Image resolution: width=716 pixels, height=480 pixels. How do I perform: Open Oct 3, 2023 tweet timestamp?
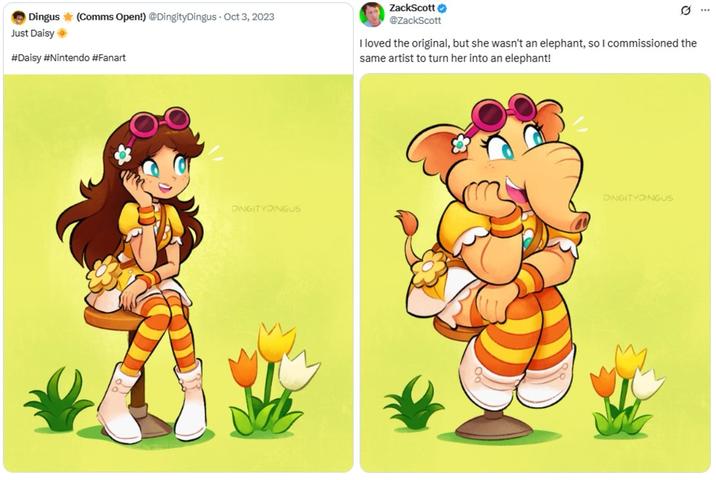click(249, 17)
